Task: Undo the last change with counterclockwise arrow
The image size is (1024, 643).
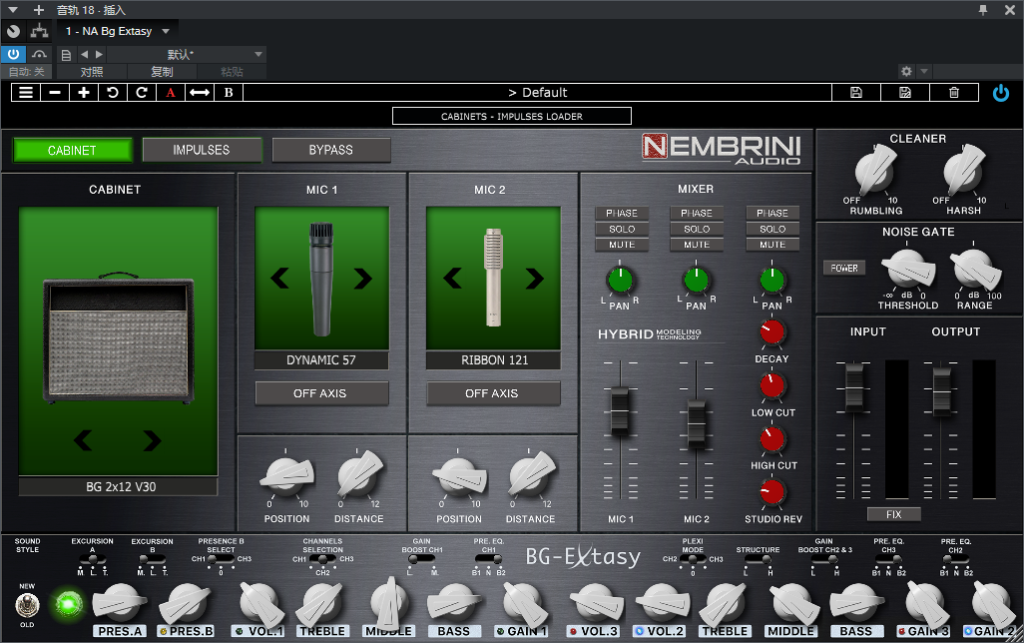Action: (112, 93)
